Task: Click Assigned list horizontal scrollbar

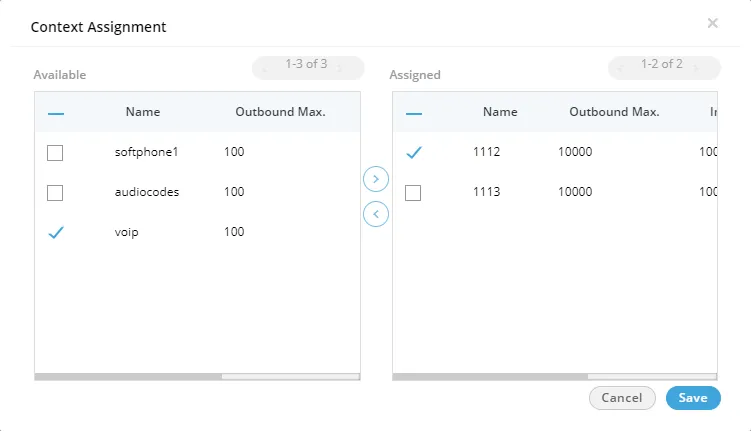Action: (490, 377)
